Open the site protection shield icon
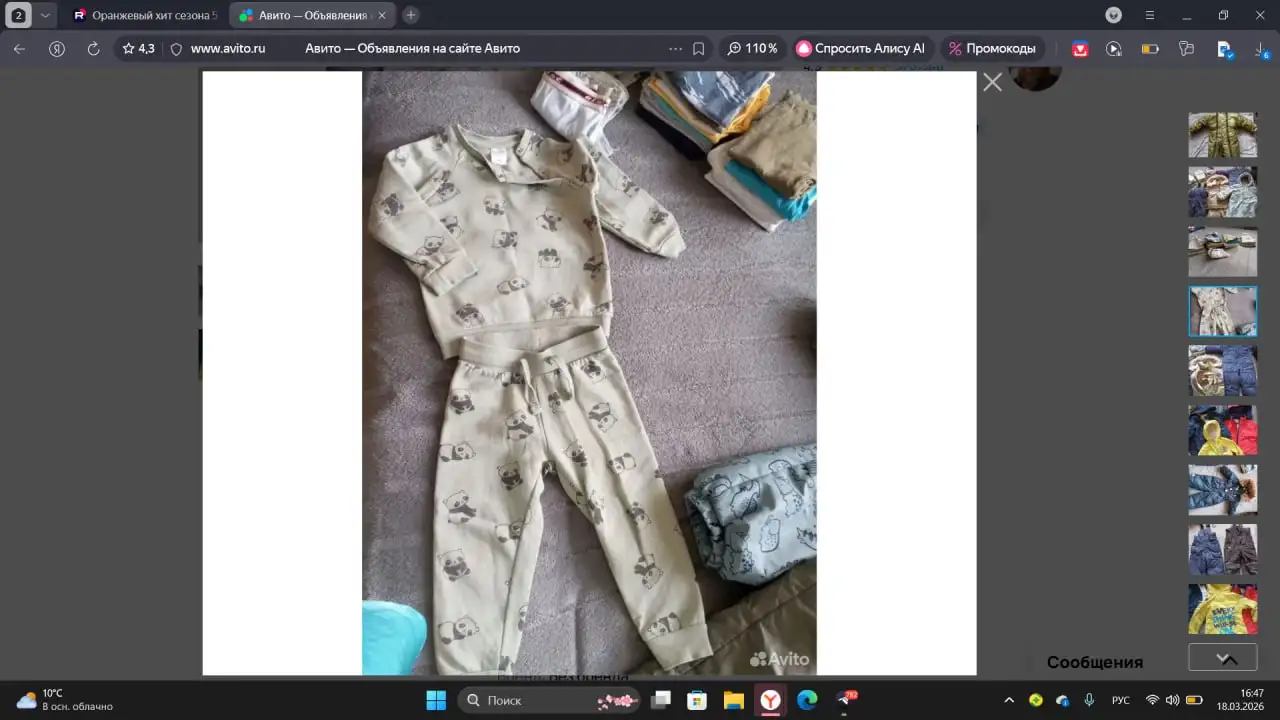This screenshot has height=720, width=1280. click(176, 48)
